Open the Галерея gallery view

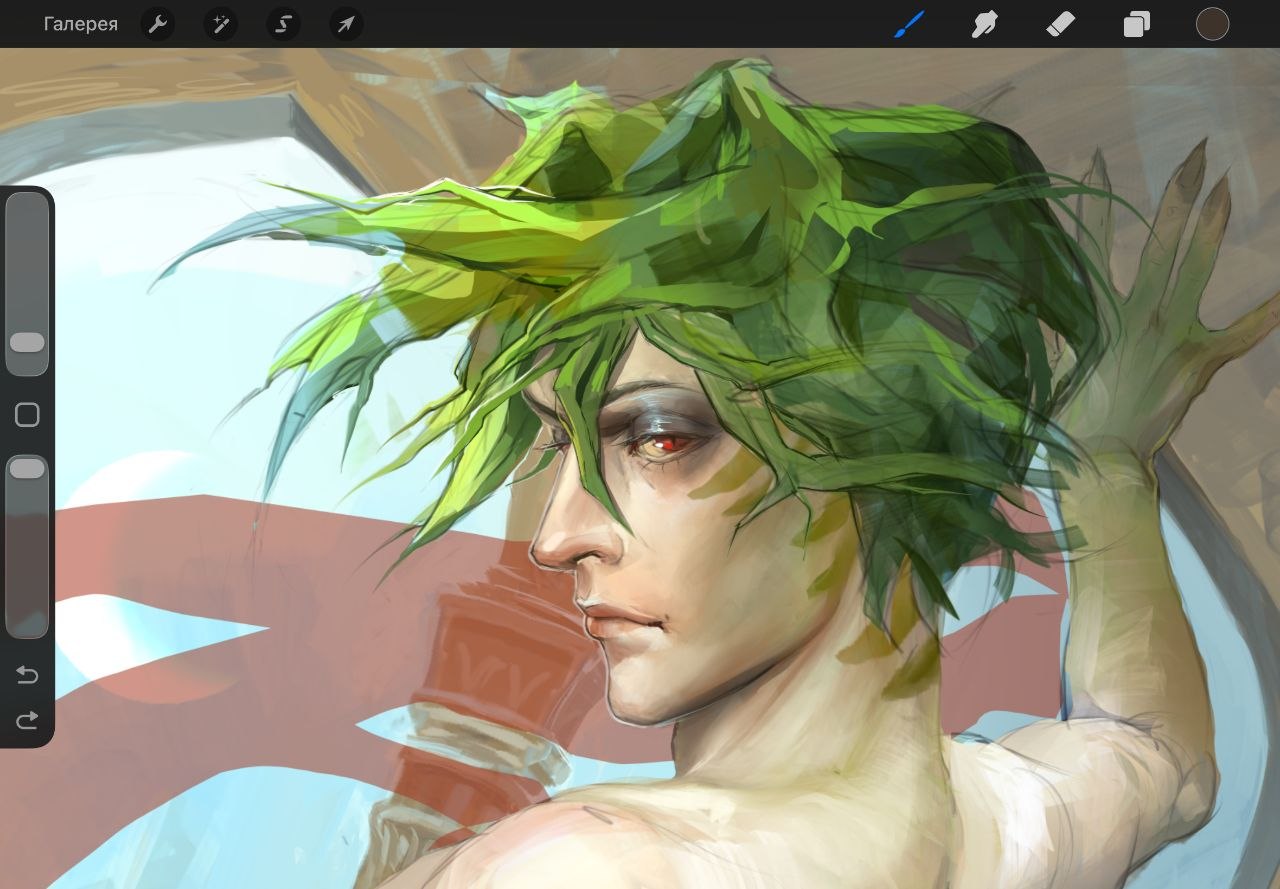[x=81, y=24]
